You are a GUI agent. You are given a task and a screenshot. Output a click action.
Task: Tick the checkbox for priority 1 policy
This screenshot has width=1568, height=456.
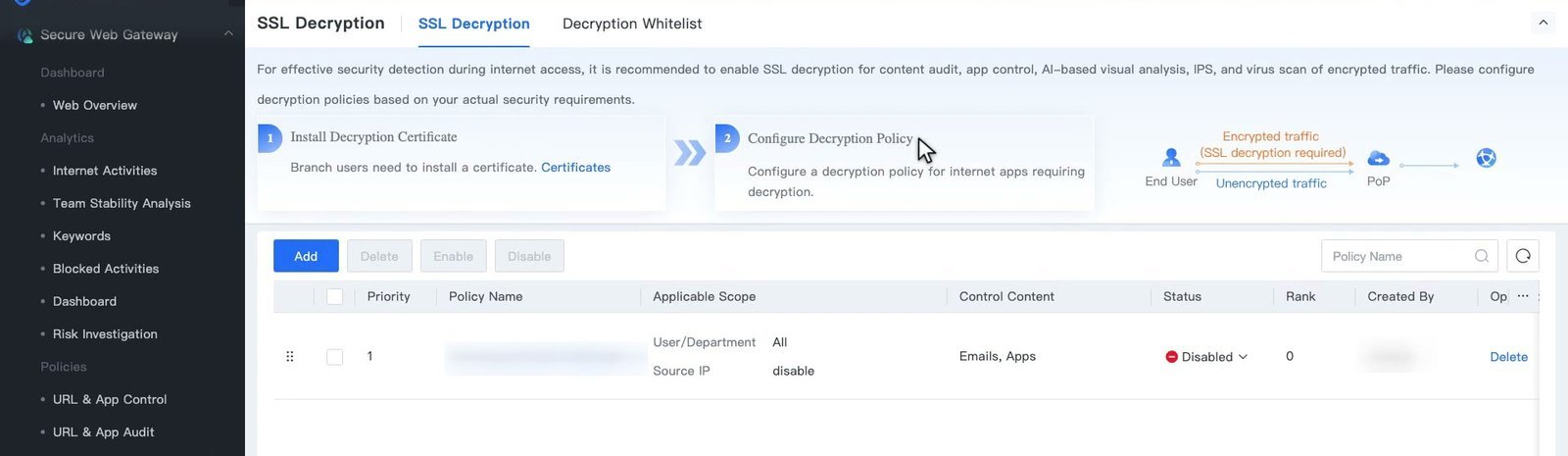[x=335, y=357]
